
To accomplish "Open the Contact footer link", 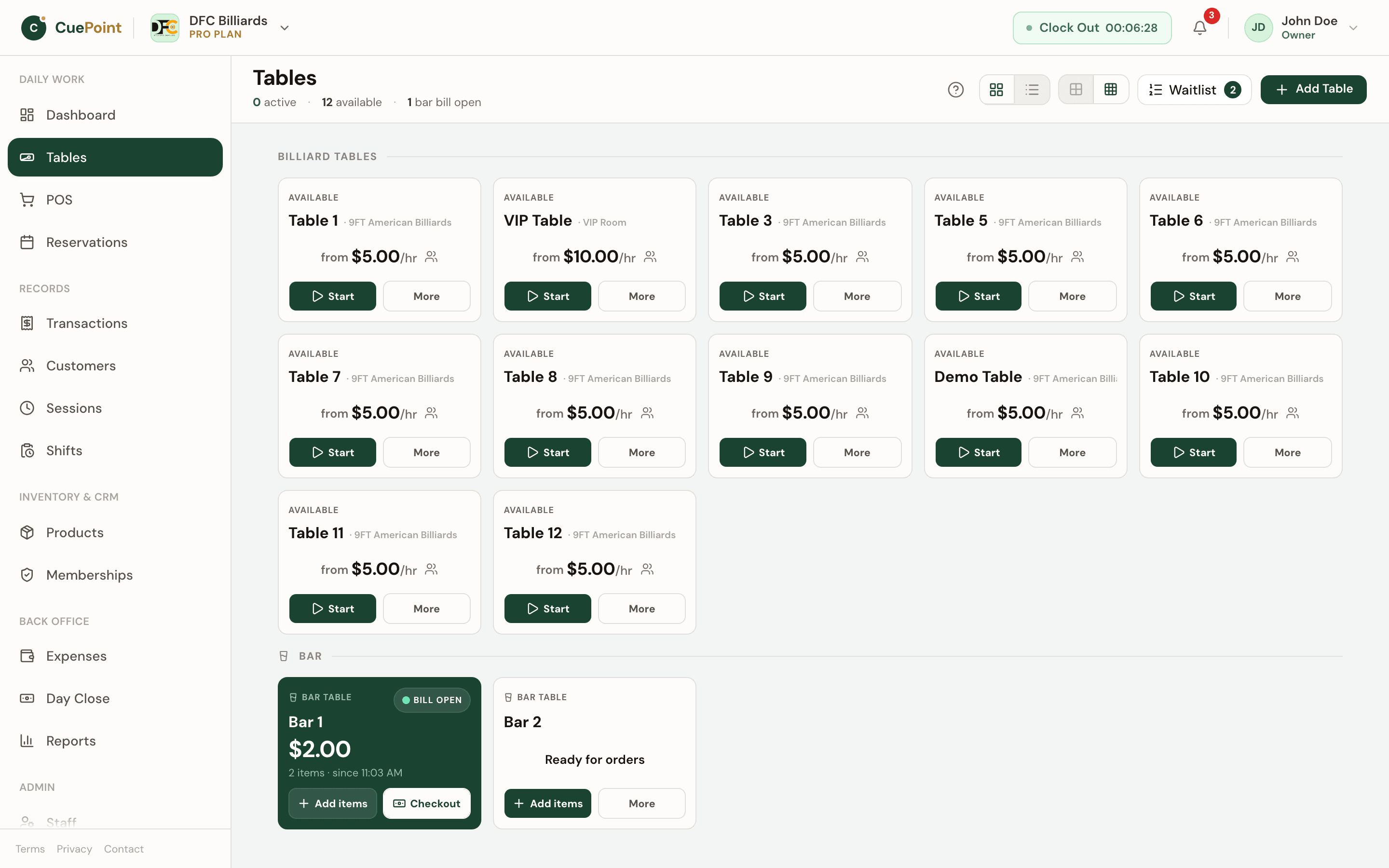I will pyautogui.click(x=124, y=849).
